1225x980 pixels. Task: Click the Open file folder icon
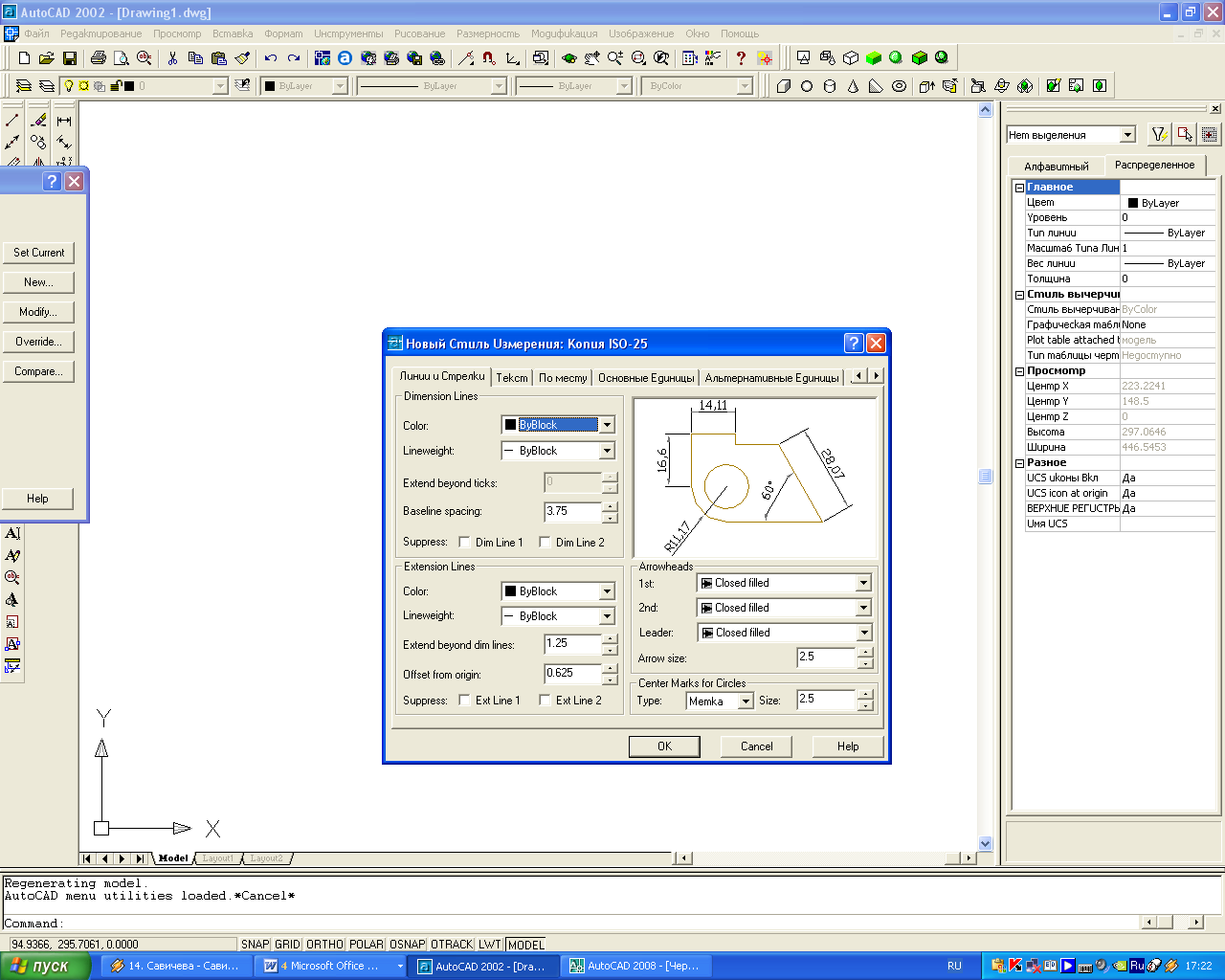click(46, 58)
